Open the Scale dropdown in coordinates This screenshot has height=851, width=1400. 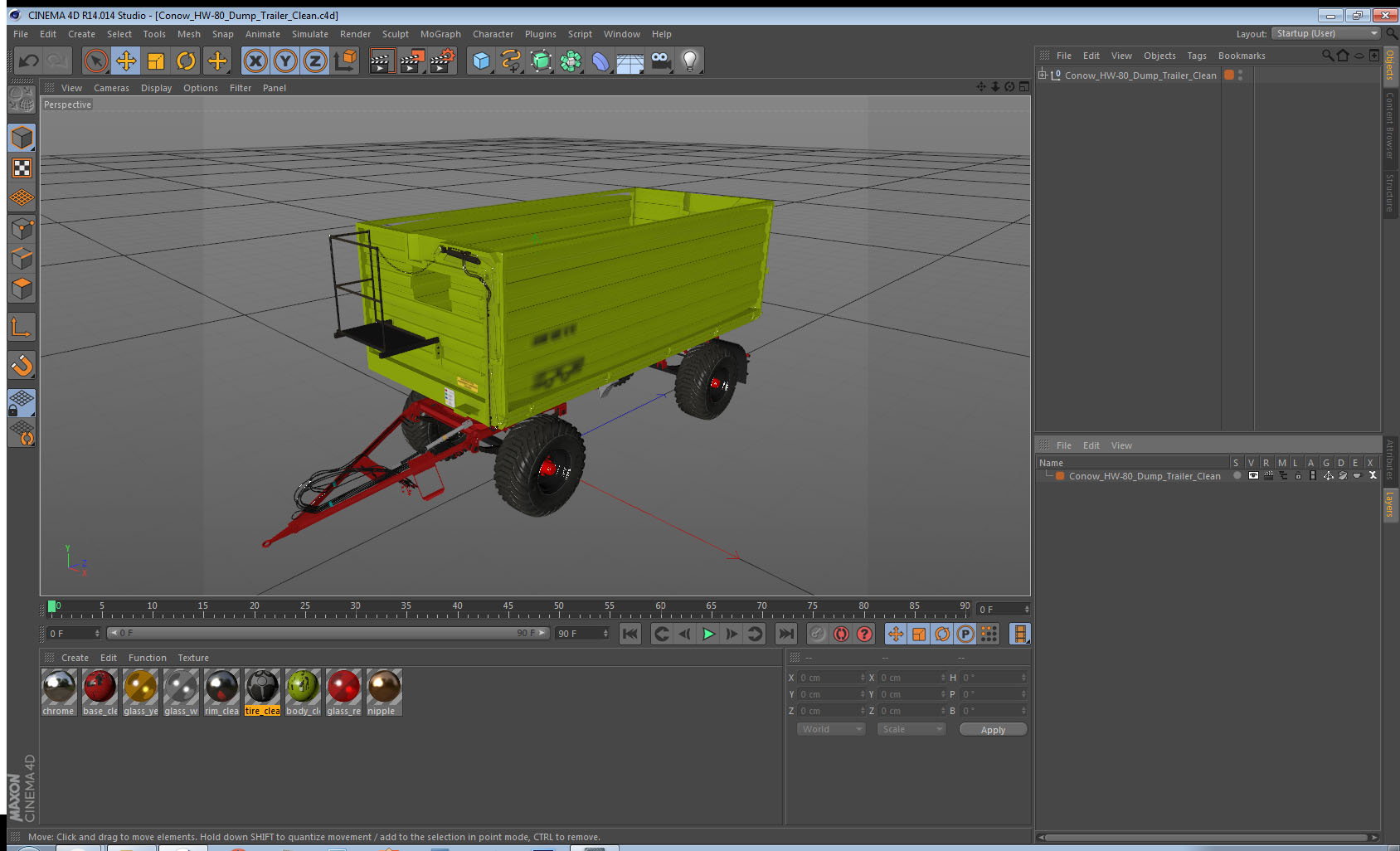[911, 729]
